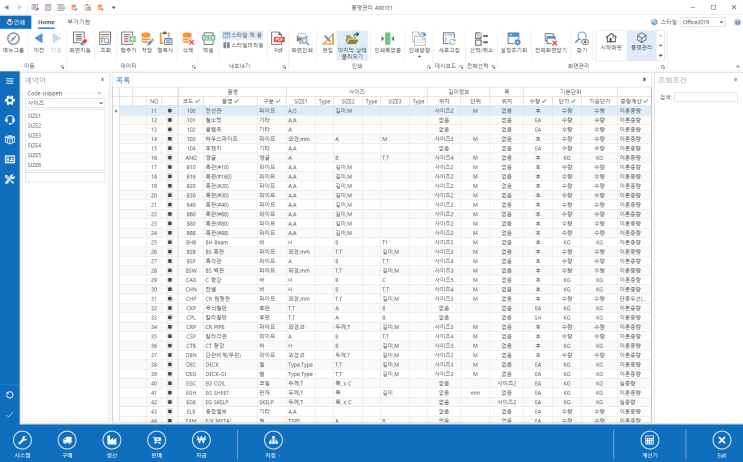Click the 메뉴그룹 compass icon
The image size is (743, 462).
coord(13,39)
